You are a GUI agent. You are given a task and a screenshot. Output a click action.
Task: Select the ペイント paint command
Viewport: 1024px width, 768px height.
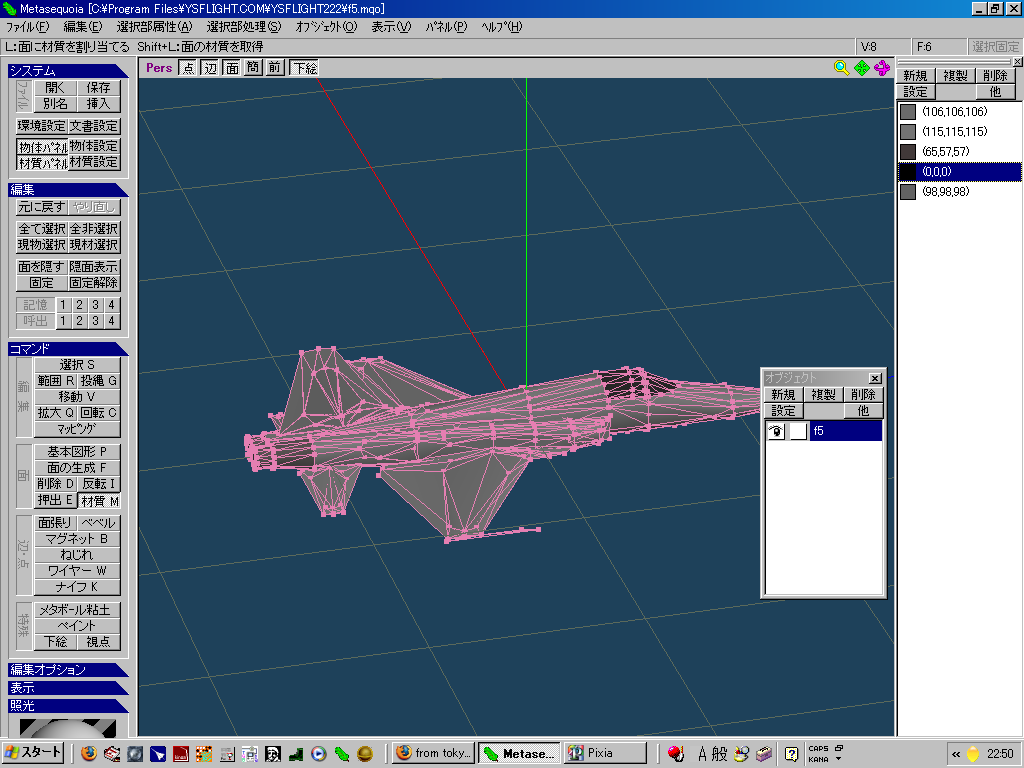[77, 626]
